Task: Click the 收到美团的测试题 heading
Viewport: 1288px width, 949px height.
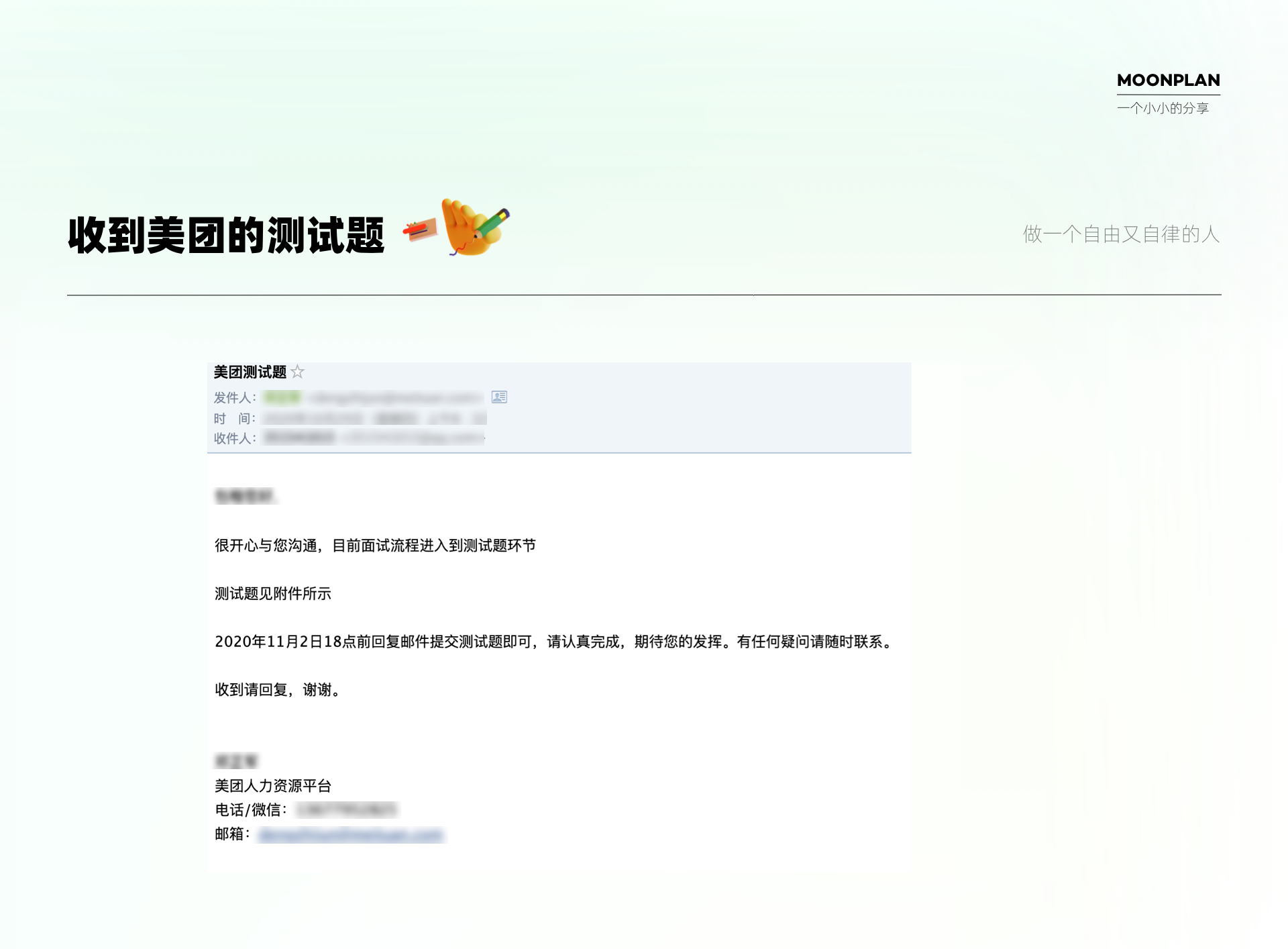Action: (x=226, y=236)
